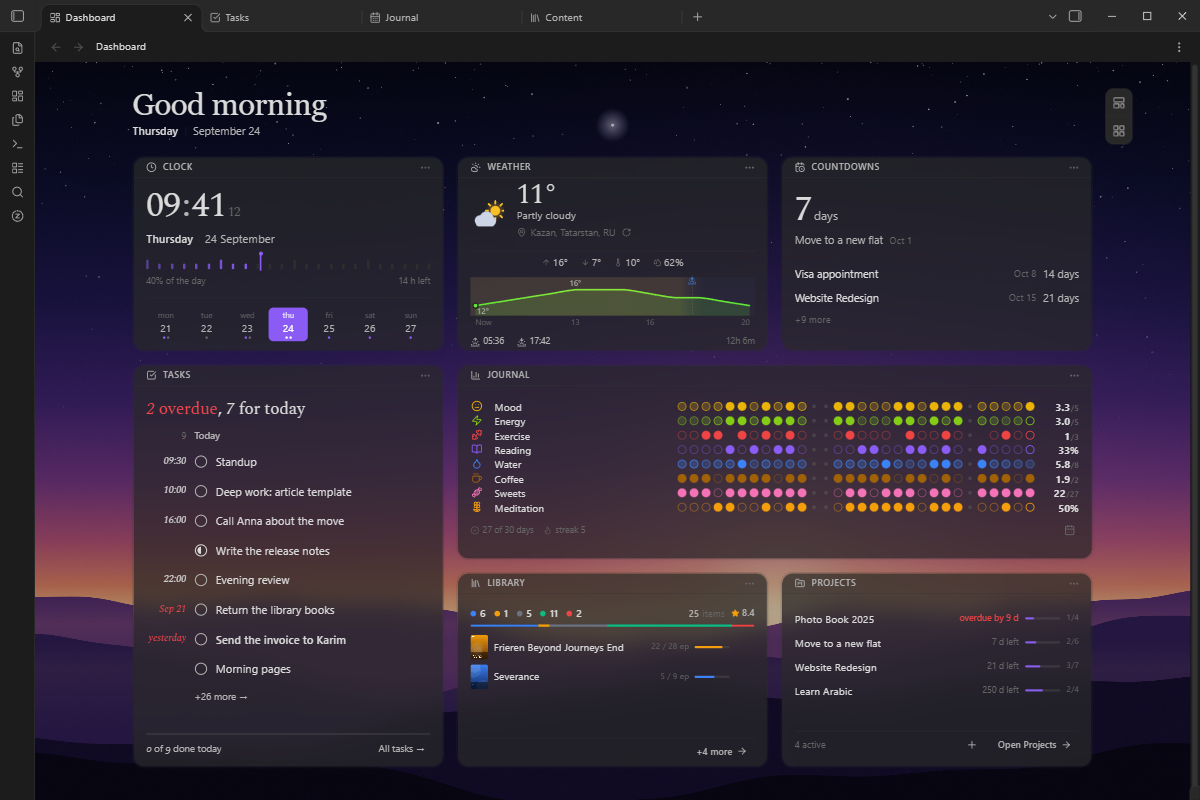Refresh weather next to Kazan location

click(x=626, y=232)
